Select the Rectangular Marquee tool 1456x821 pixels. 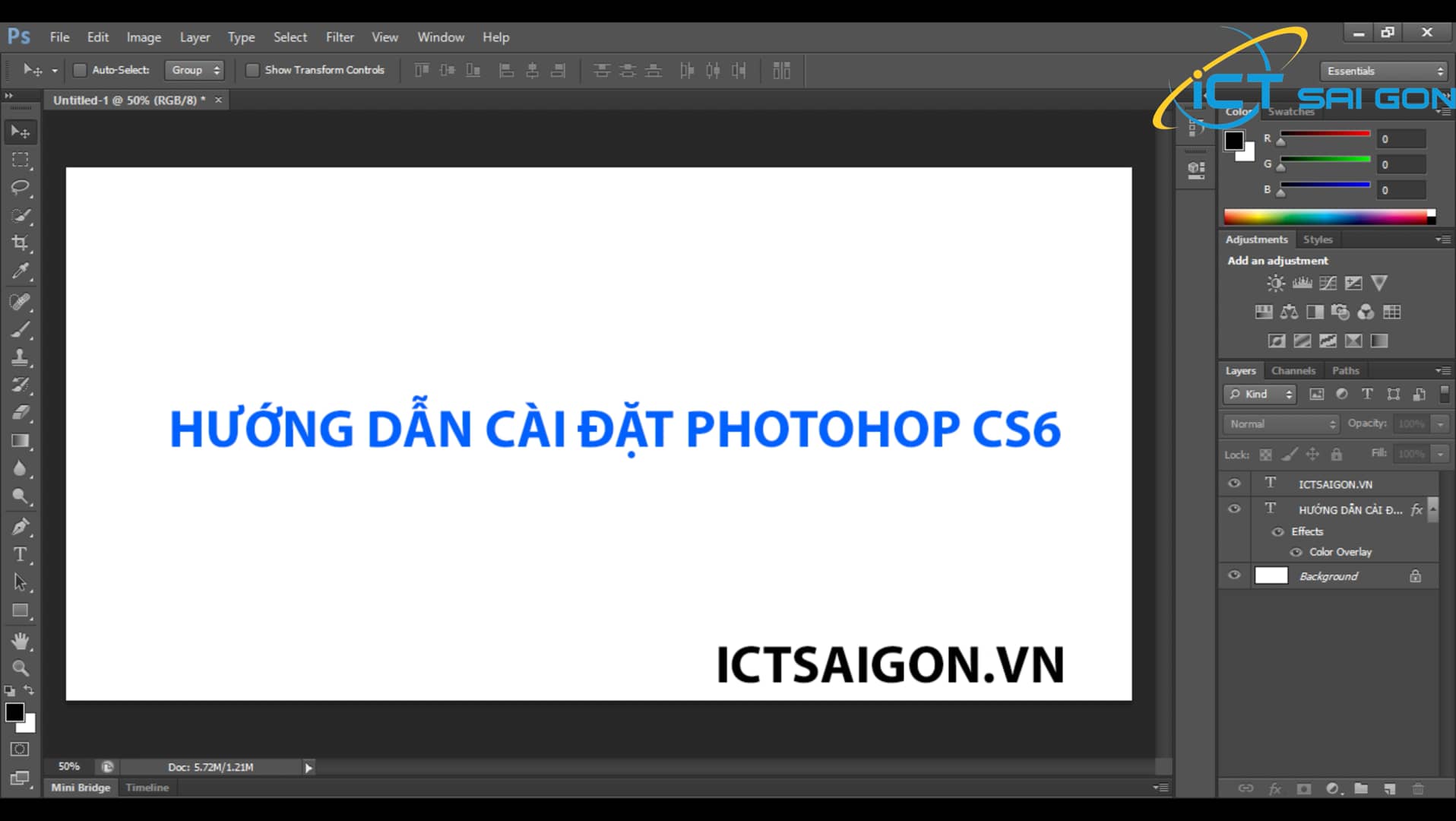pos(21,160)
